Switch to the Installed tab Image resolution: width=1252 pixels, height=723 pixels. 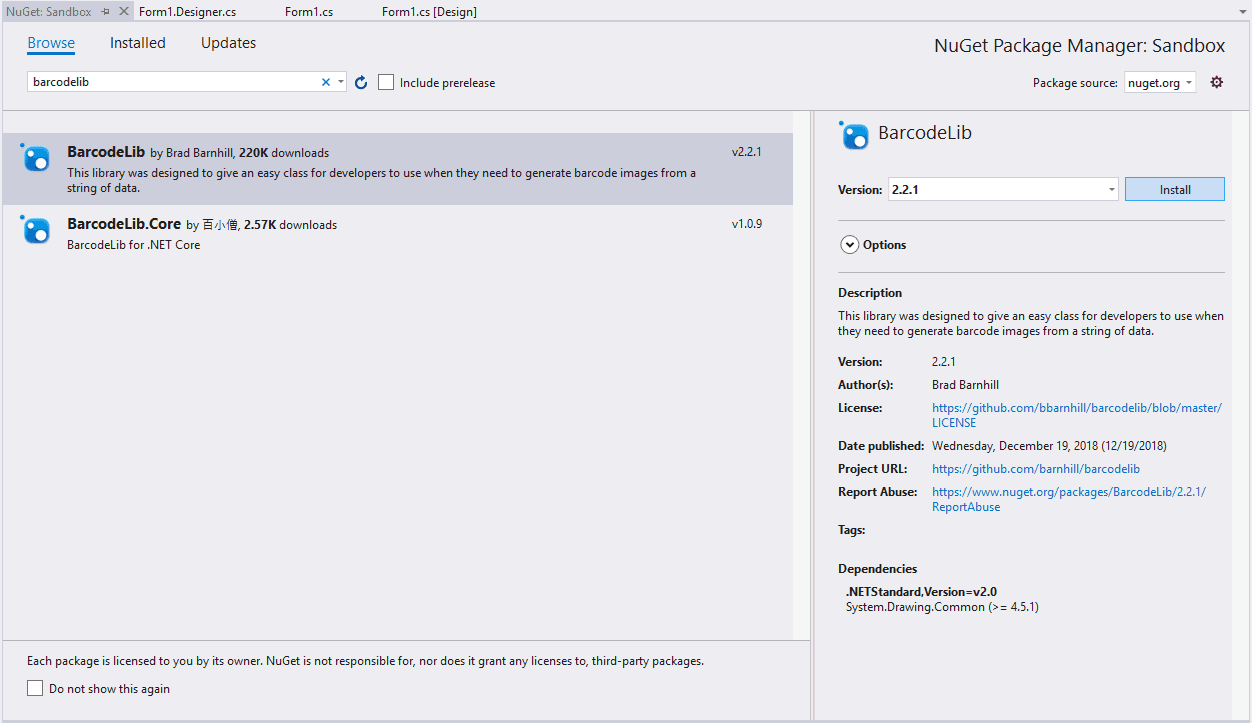(x=138, y=43)
